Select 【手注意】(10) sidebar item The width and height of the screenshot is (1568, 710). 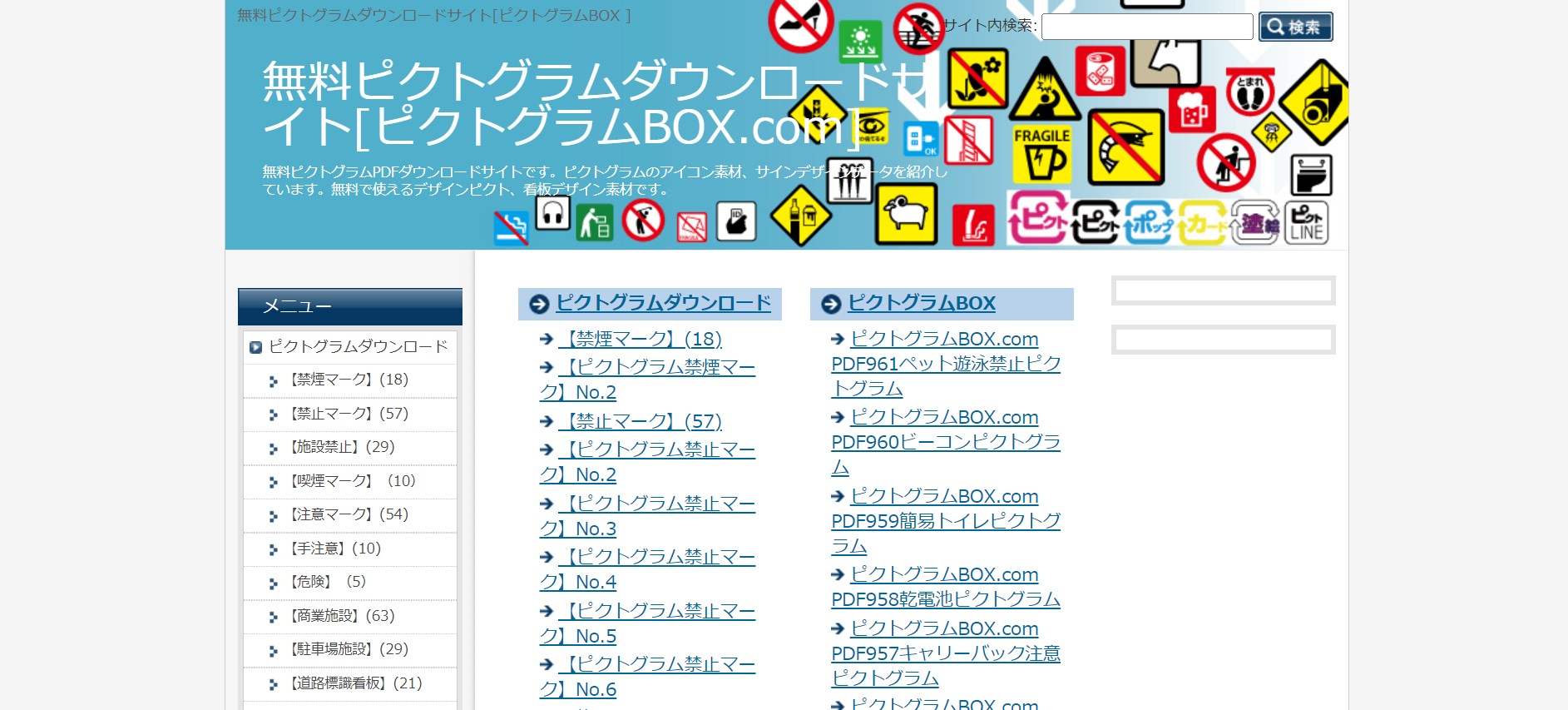click(350, 549)
